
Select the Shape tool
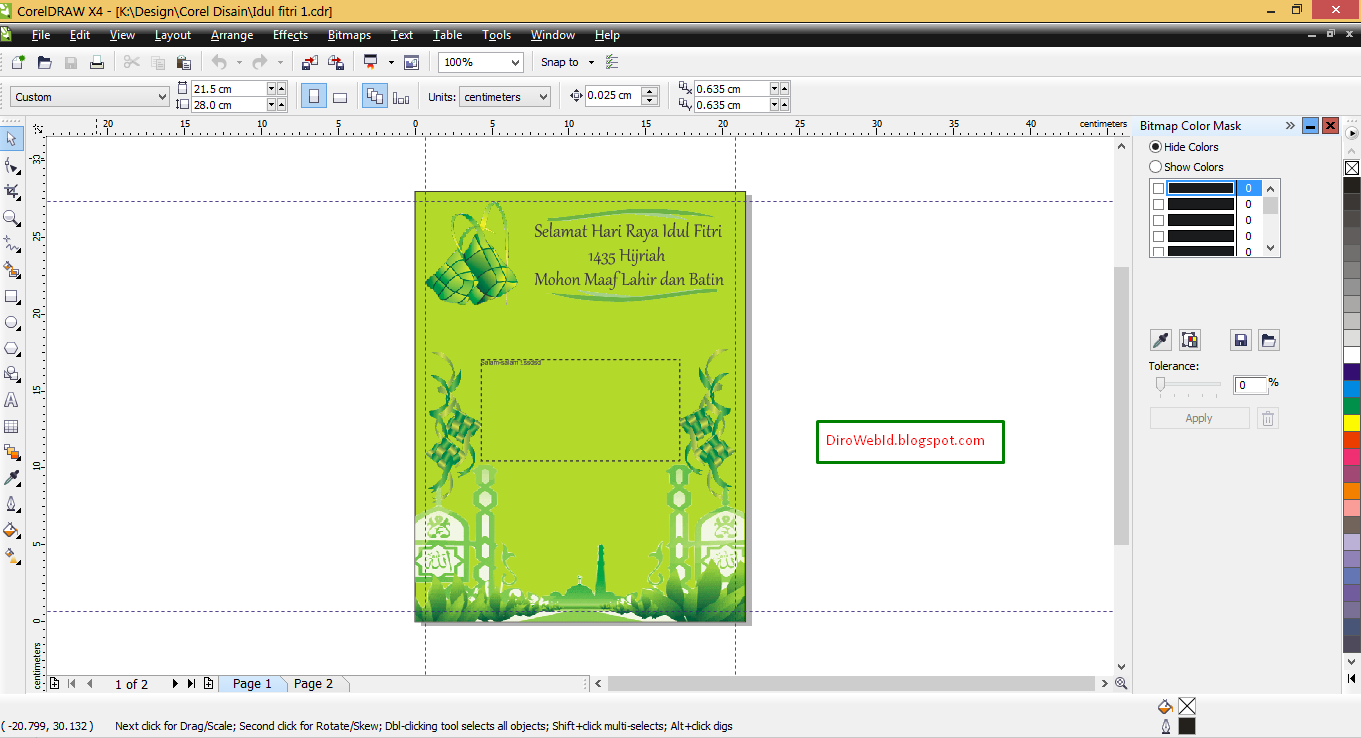coord(12,164)
